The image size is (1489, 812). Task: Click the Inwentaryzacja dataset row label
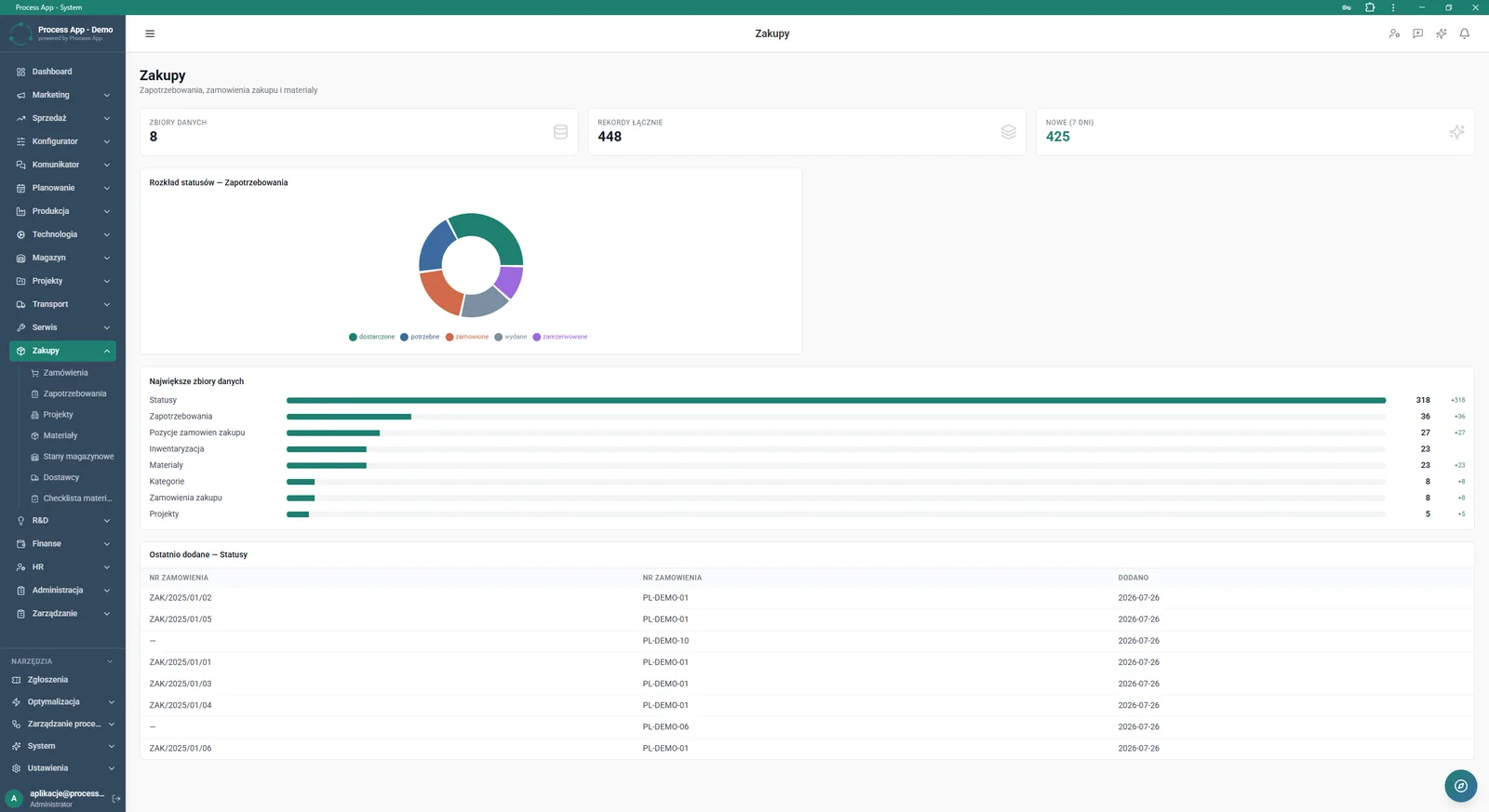[177, 449]
